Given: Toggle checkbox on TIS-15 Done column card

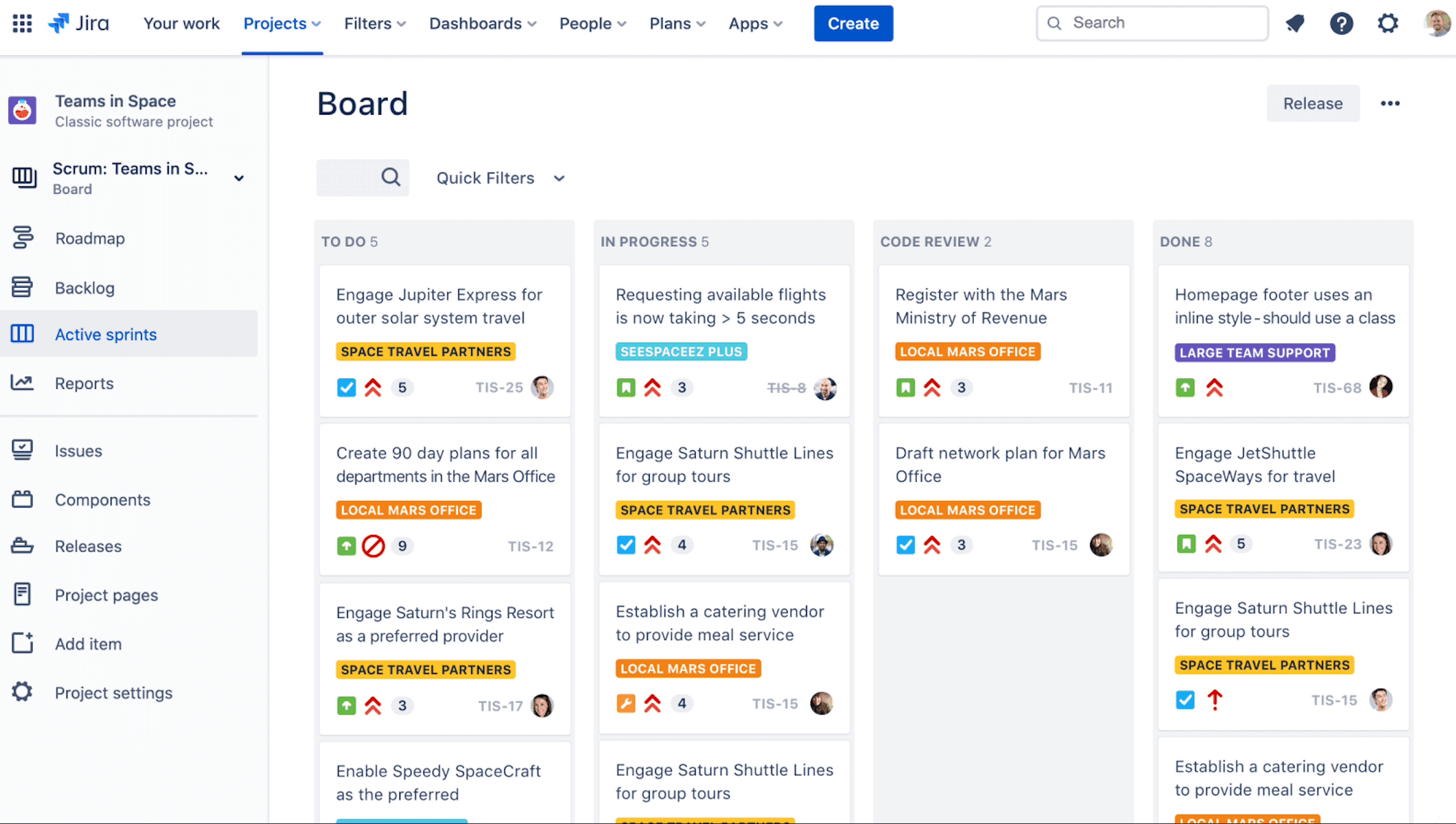Looking at the screenshot, I should tap(1184, 700).
